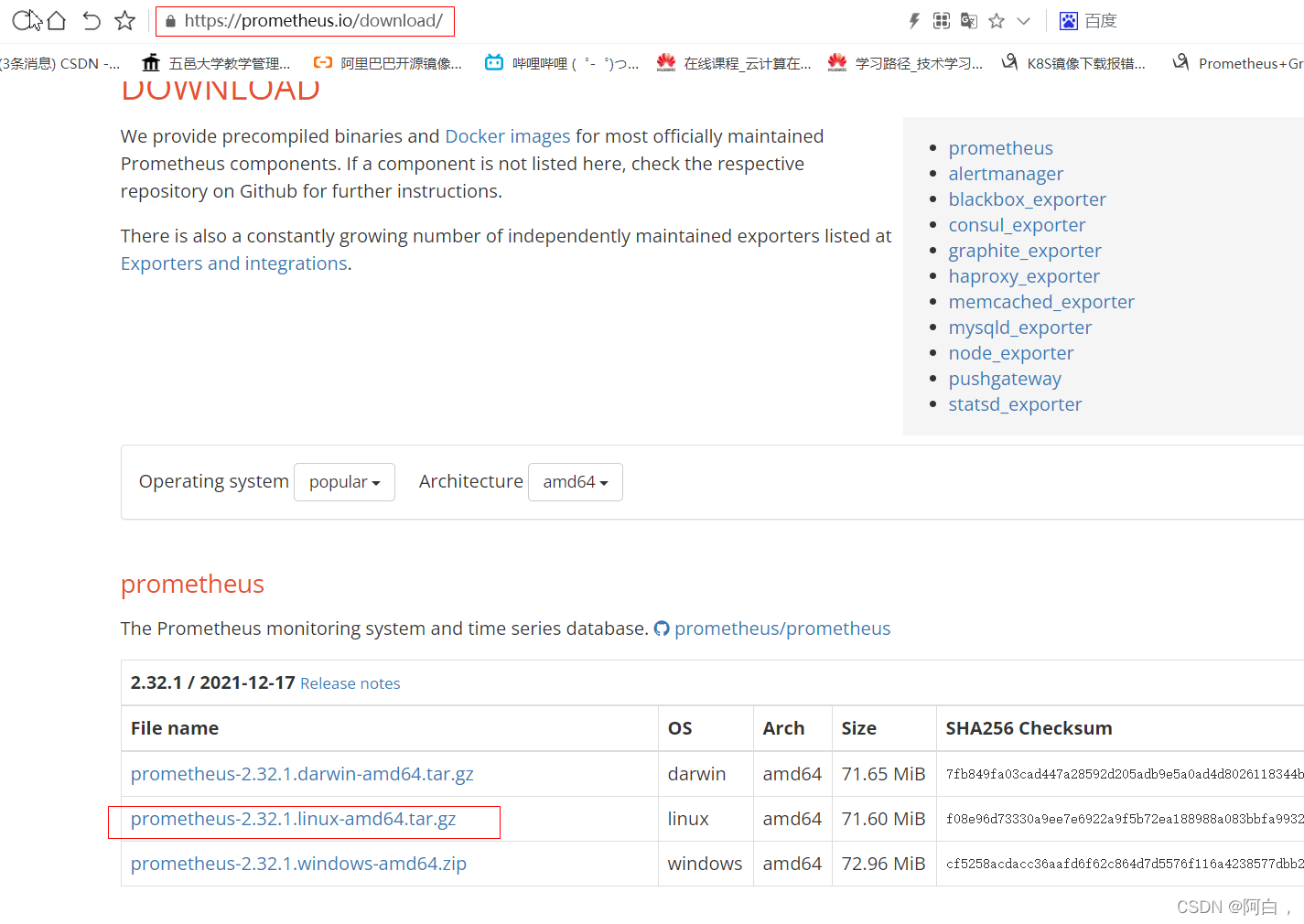The width and height of the screenshot is (1304, 924).
Task: Click the Baidu paw search engine icon
Action: click(x=1068, y=21)
